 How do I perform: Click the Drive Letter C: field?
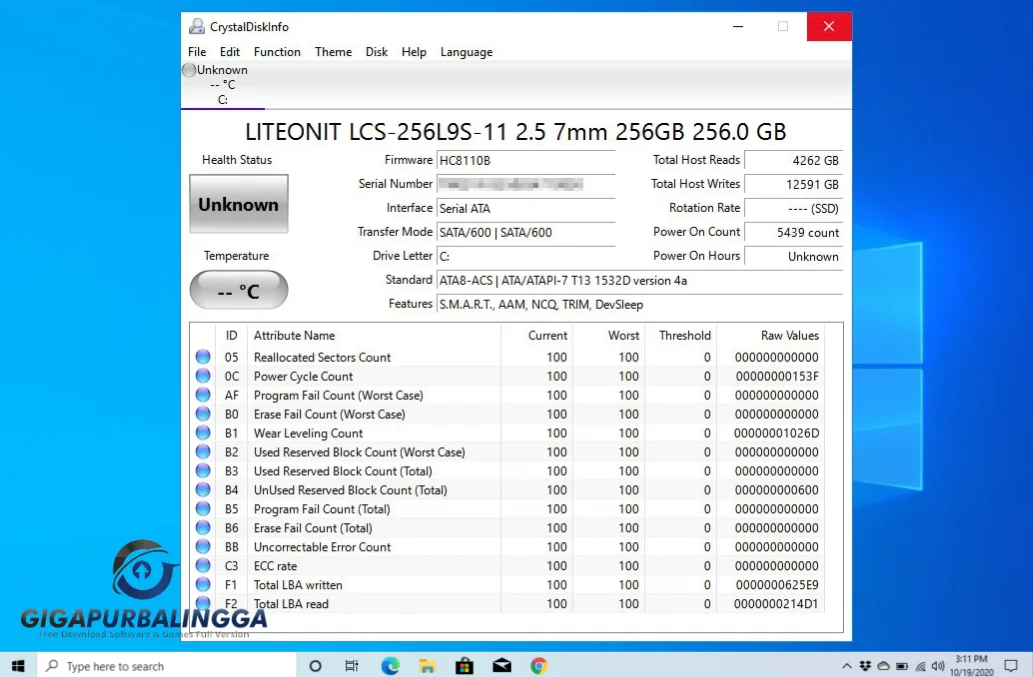click(x=526, y=256)
